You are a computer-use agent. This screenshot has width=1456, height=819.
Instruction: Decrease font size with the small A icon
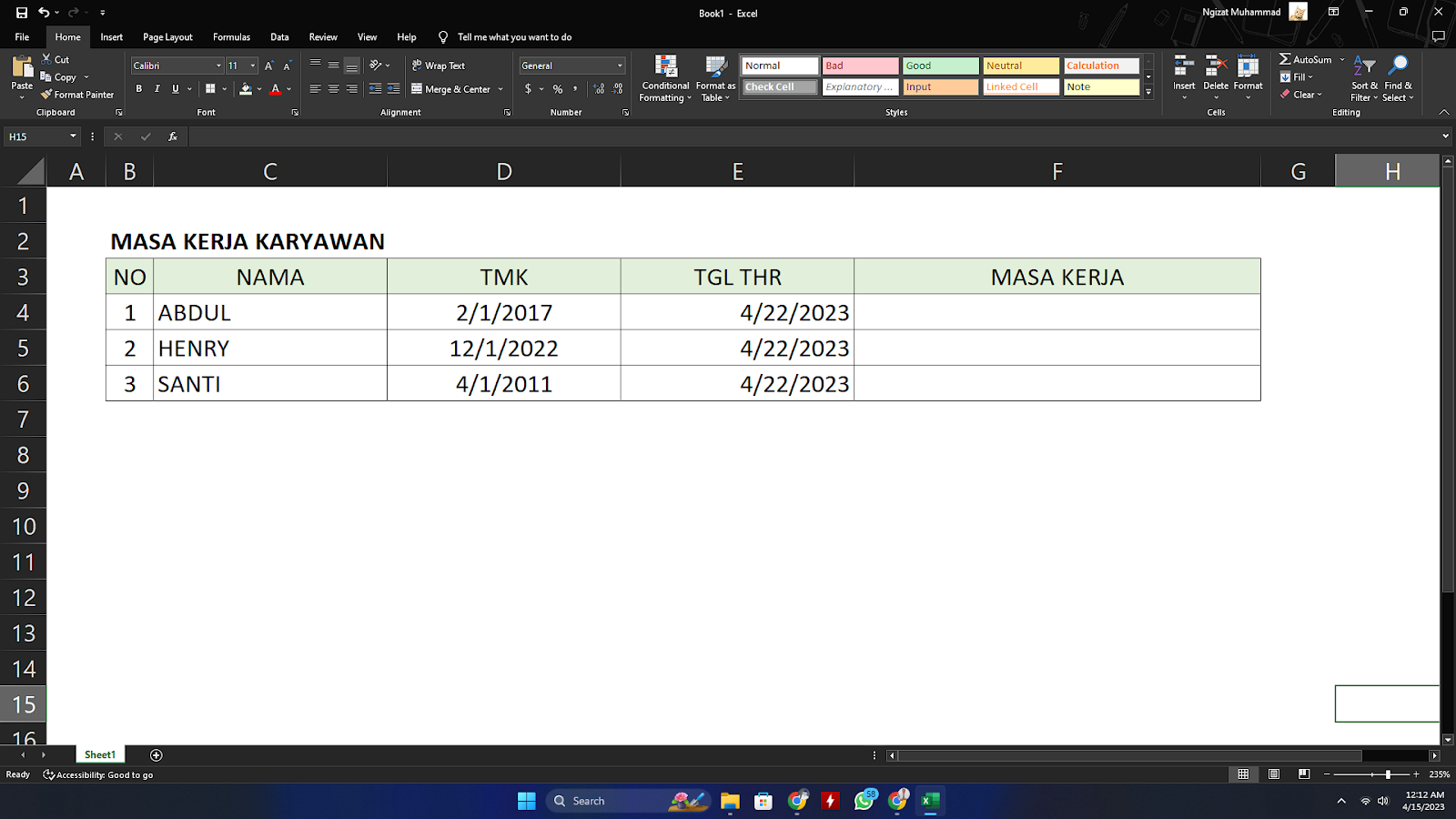coord(287,66)
